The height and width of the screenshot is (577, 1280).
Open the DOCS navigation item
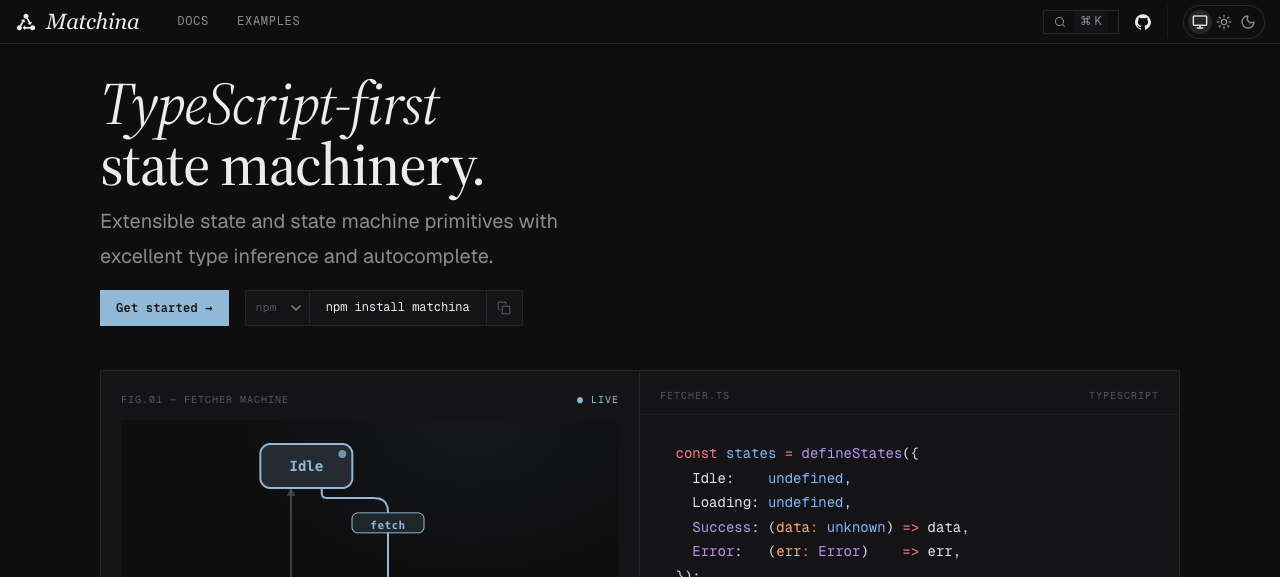(193, 22)
